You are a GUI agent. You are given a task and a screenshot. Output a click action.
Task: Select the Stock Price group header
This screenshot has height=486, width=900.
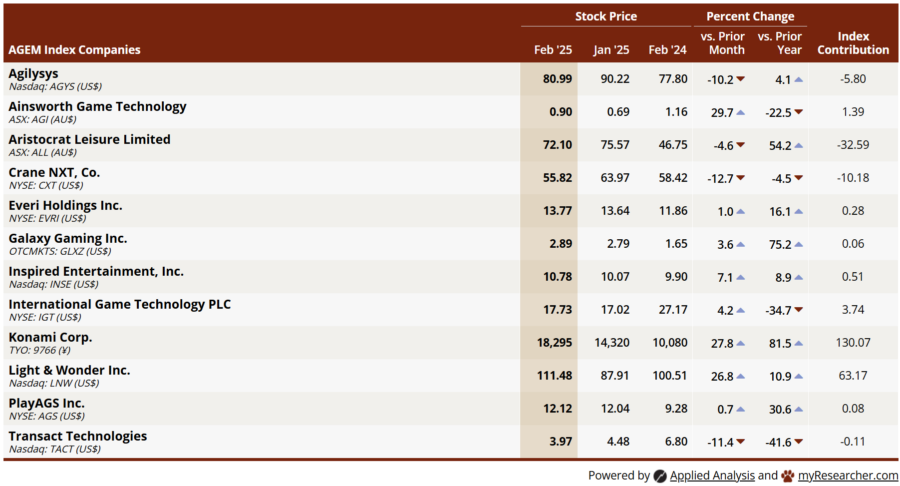click(x=605, y=16)
